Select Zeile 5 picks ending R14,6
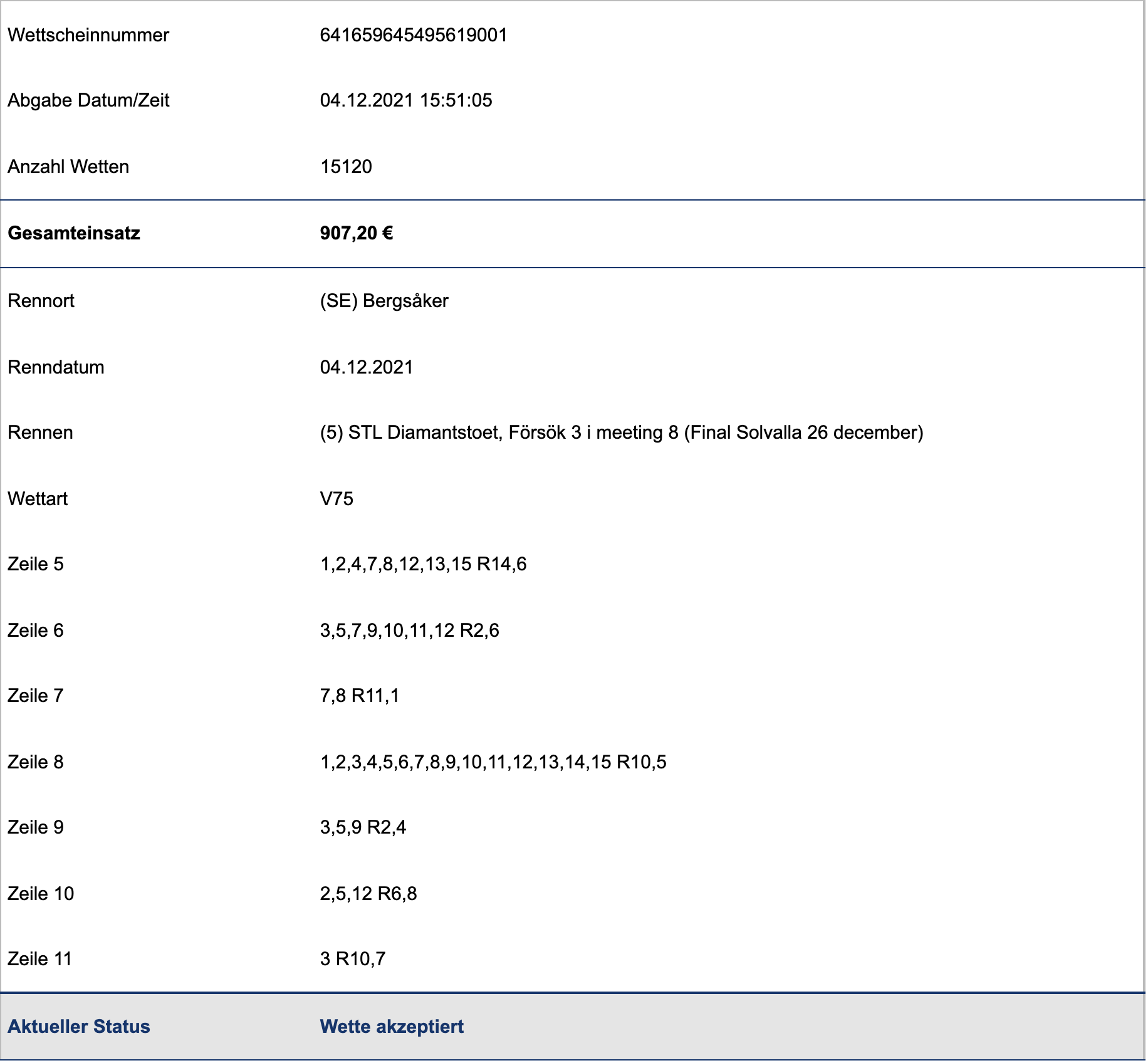Screen dimensions: 1148x1063 pos(424,564)
